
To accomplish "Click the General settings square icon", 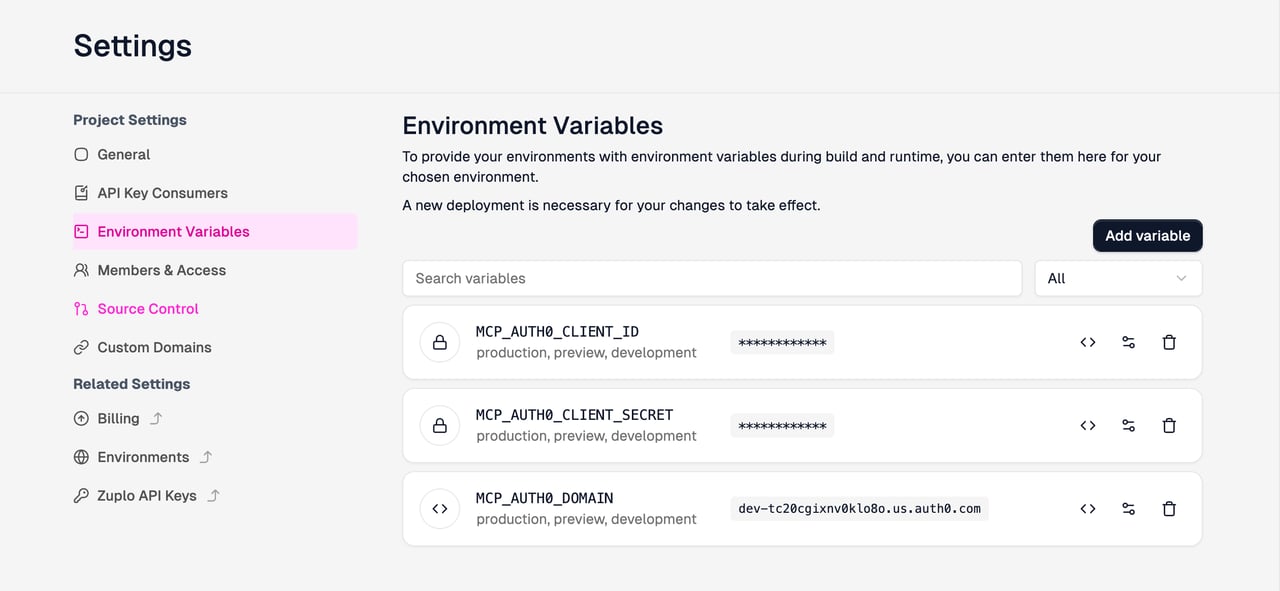I will click(81, 155).
